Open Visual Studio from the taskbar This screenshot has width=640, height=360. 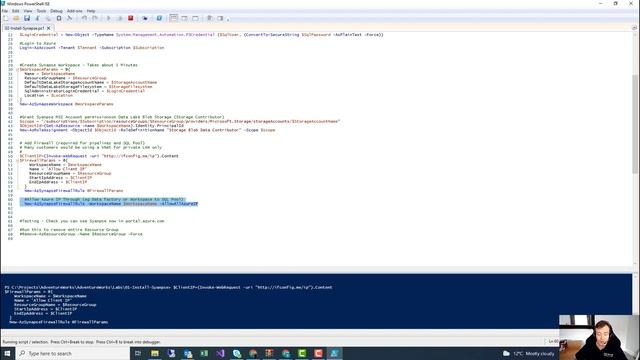click(x=220, y=353)
